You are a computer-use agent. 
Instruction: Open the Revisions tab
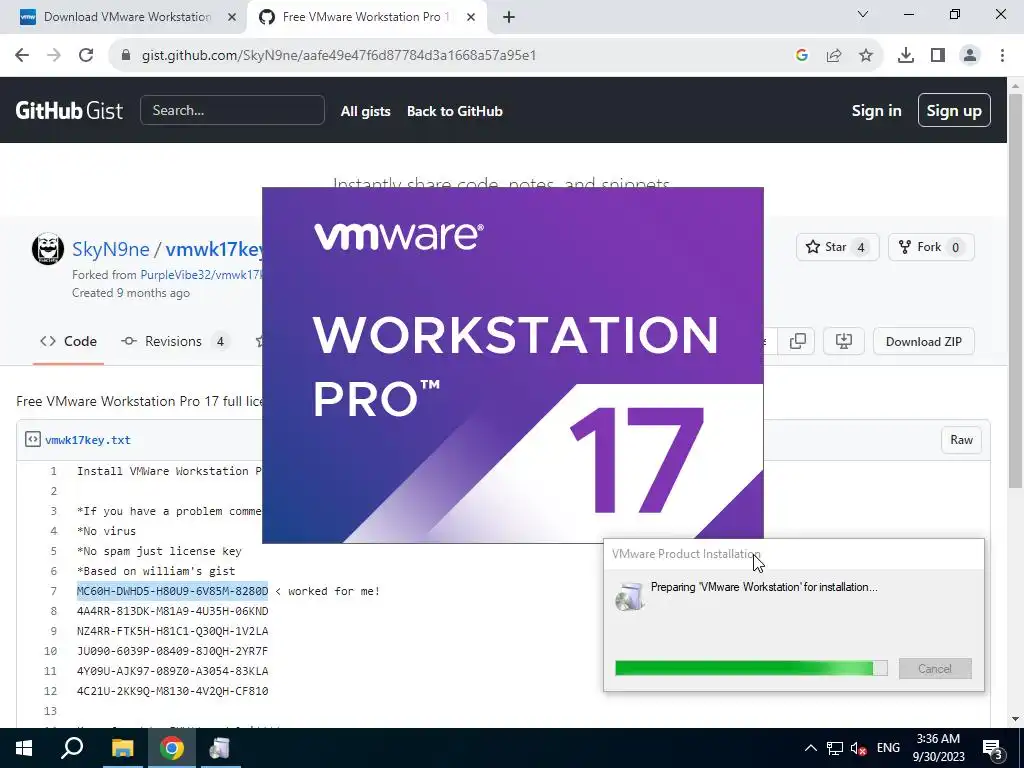(174, 342)
